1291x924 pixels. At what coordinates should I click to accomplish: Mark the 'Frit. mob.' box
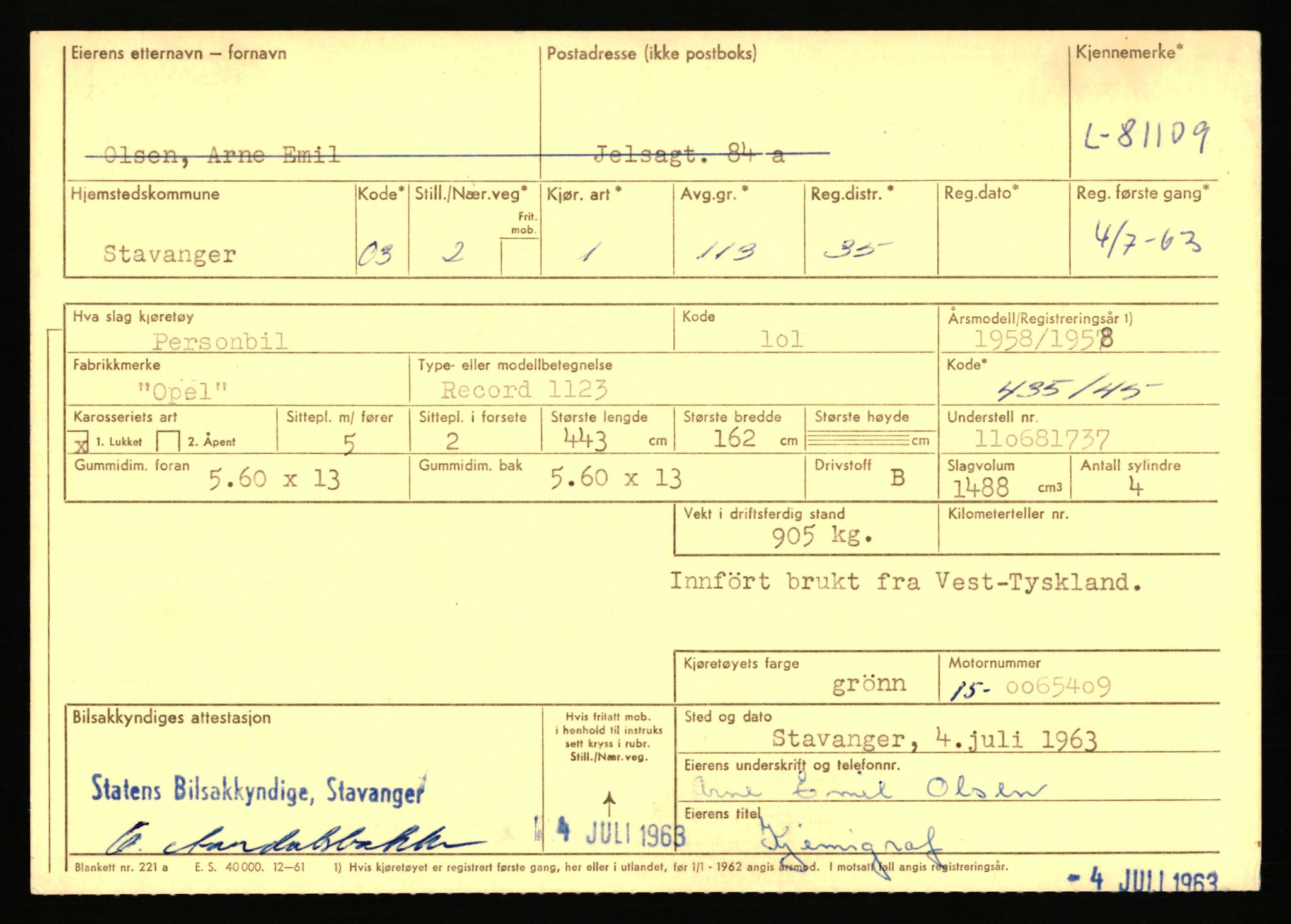519,257
